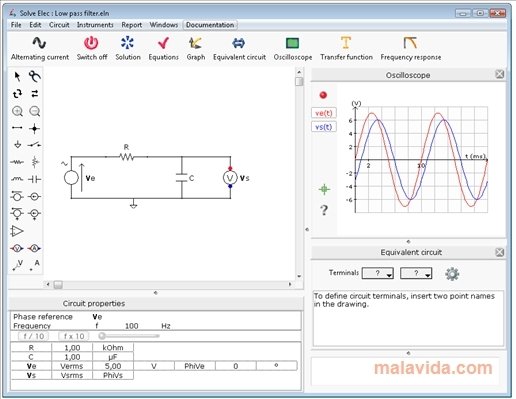The height and width of the screenshot is (399, 516).
Task: Show the Equations
Action: [x=163, y=49]
